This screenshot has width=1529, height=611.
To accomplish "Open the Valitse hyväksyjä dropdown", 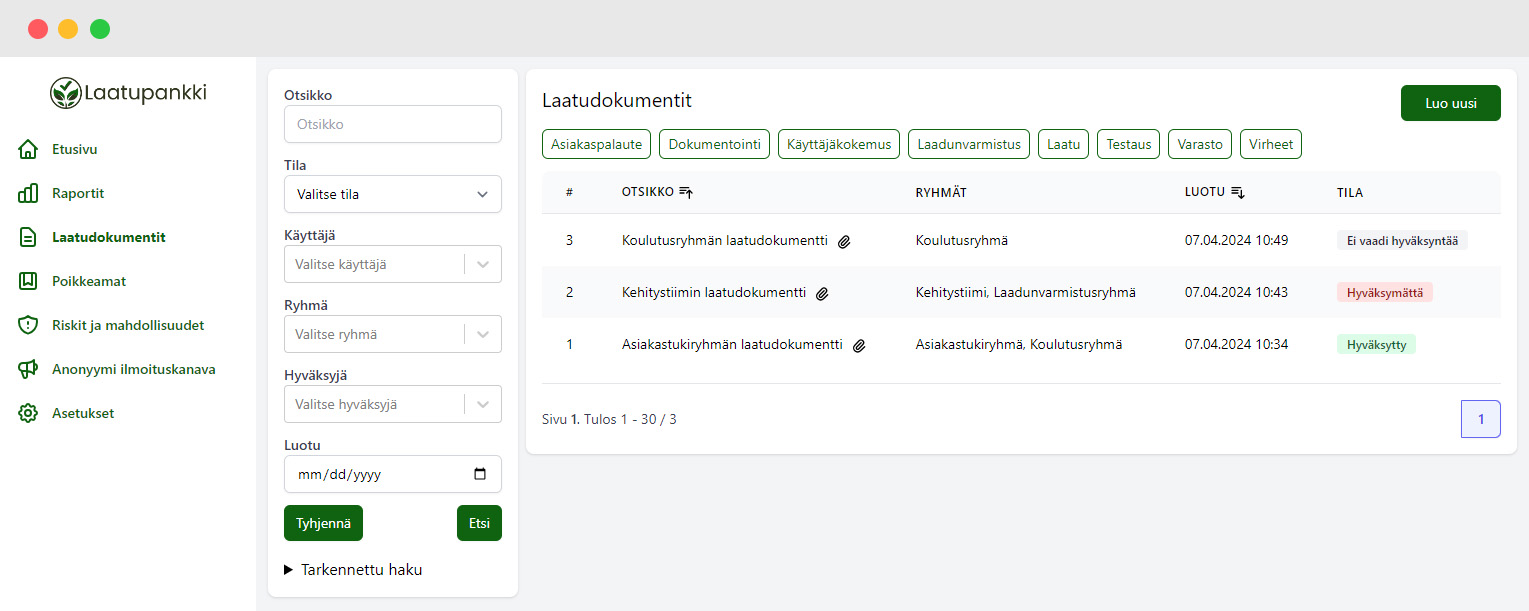I will coord(392,405).
